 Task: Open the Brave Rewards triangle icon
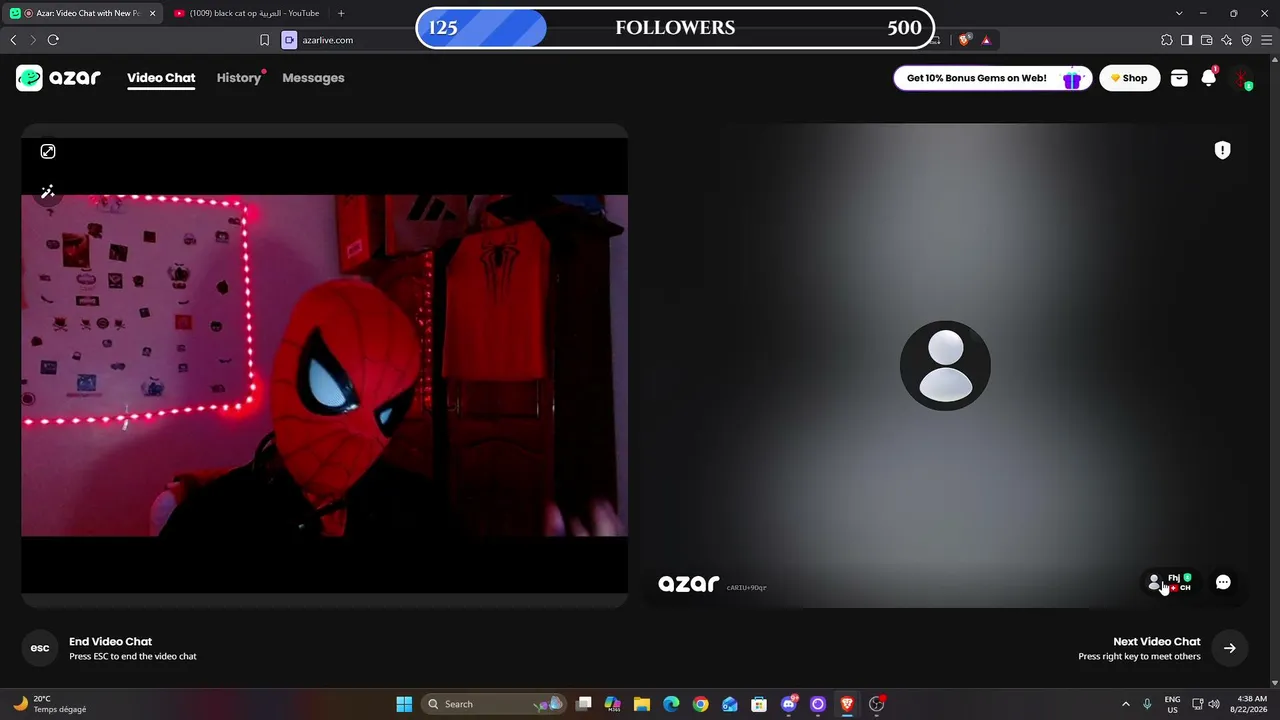986,40
